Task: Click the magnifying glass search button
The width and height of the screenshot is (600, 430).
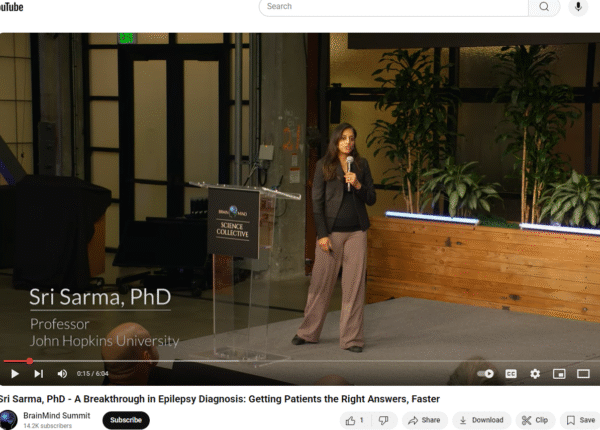Action: [544, 7]
